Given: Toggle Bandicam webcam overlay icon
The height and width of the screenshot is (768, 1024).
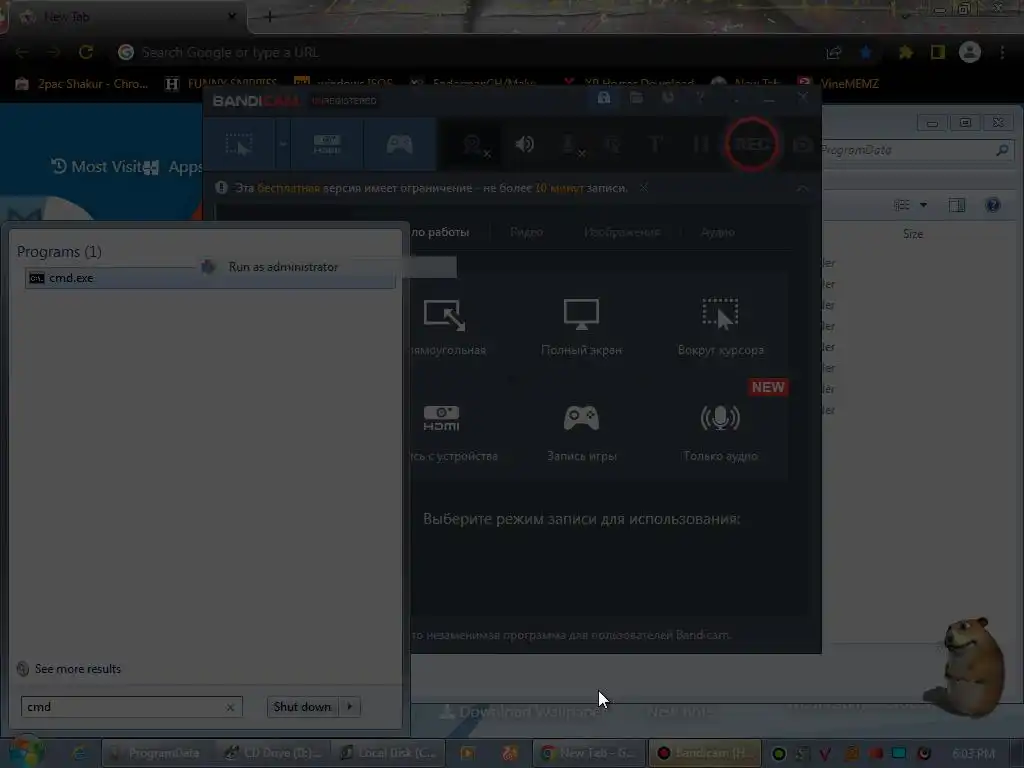Looking at the screenshot, I should click(x=474, y=145).
